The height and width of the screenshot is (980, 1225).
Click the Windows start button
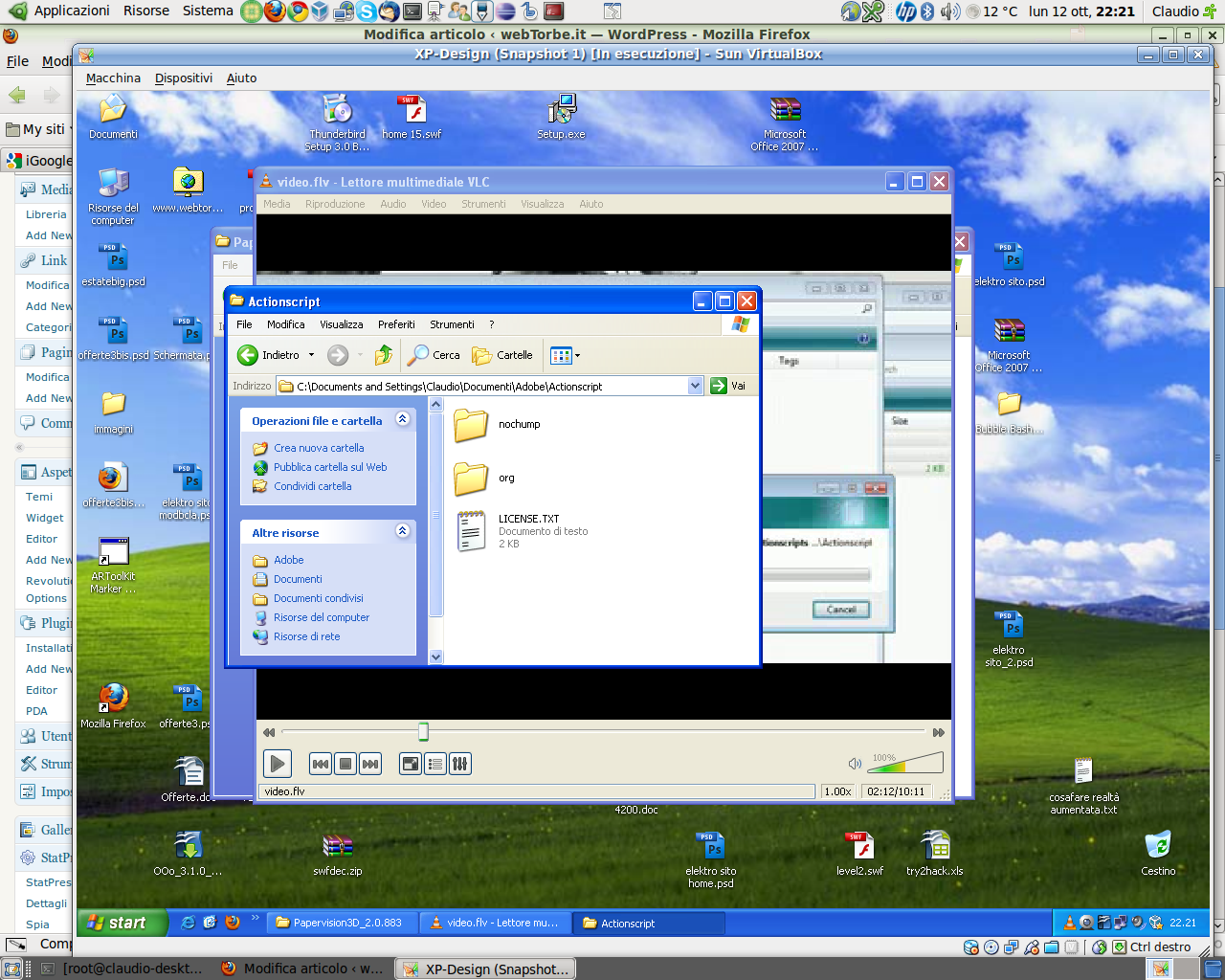pos(122,923)
